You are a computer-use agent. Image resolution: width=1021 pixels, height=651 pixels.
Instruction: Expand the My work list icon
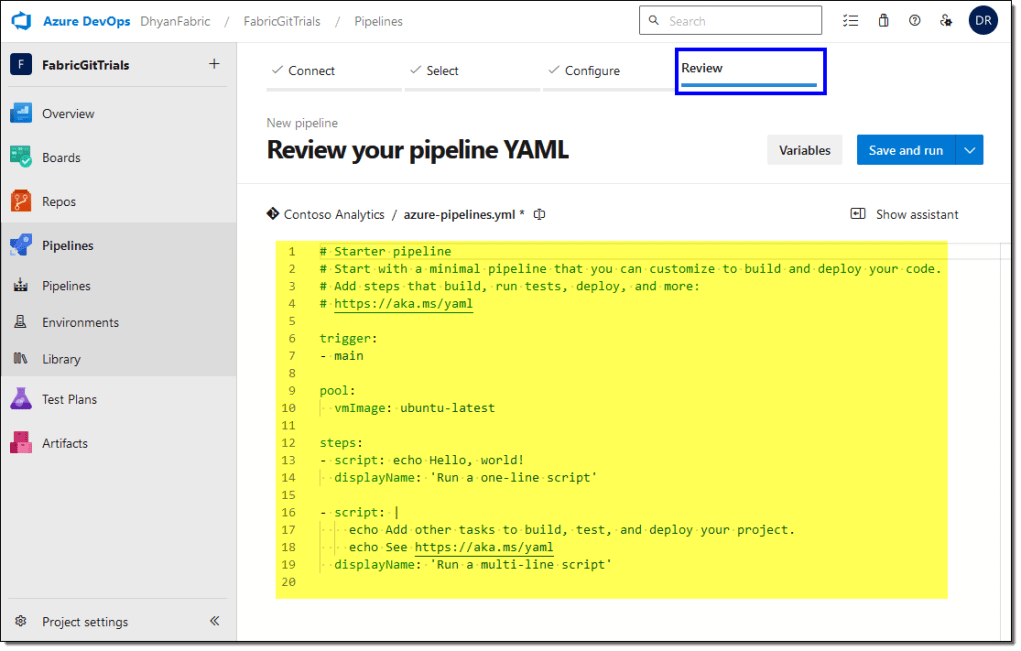pos(851,20)
